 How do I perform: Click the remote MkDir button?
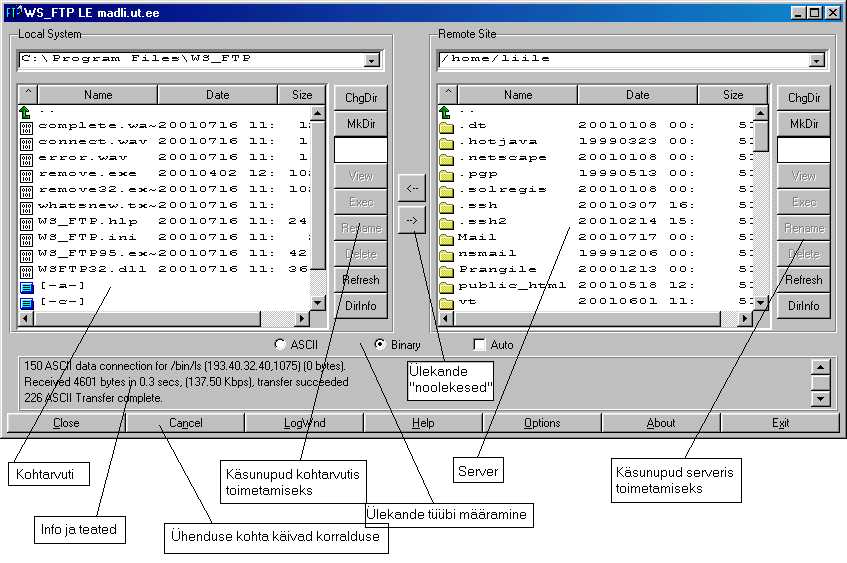tap(804, 124)
